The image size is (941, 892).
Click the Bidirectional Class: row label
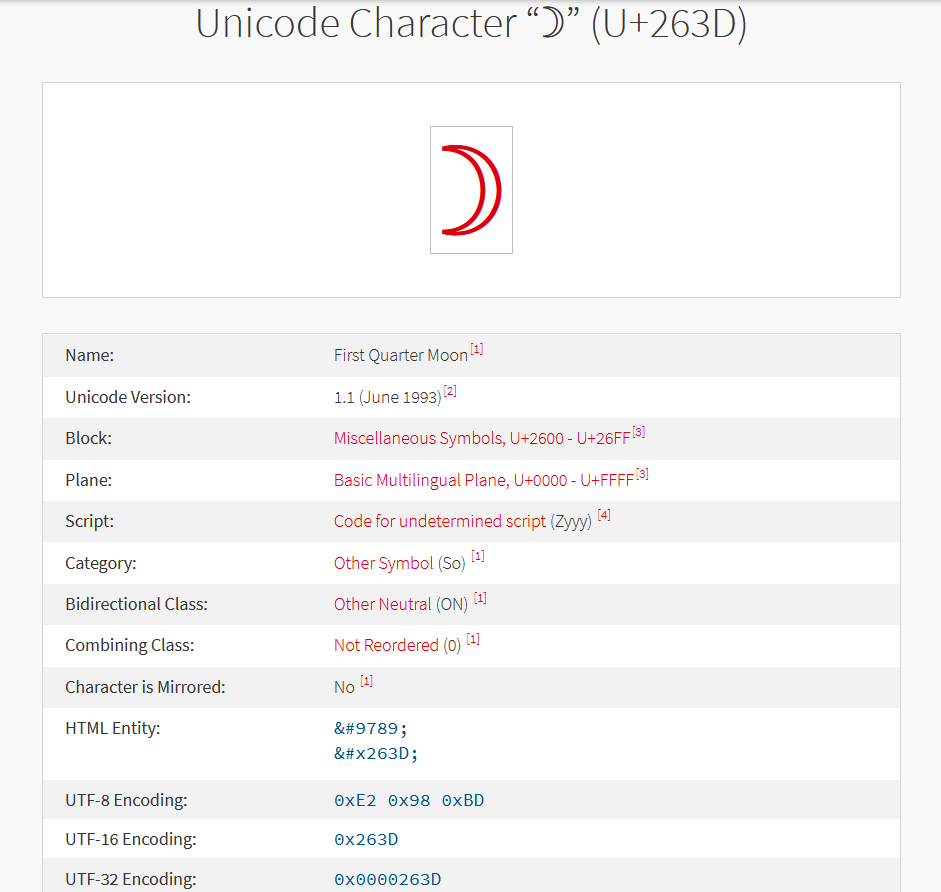point(136,604)
